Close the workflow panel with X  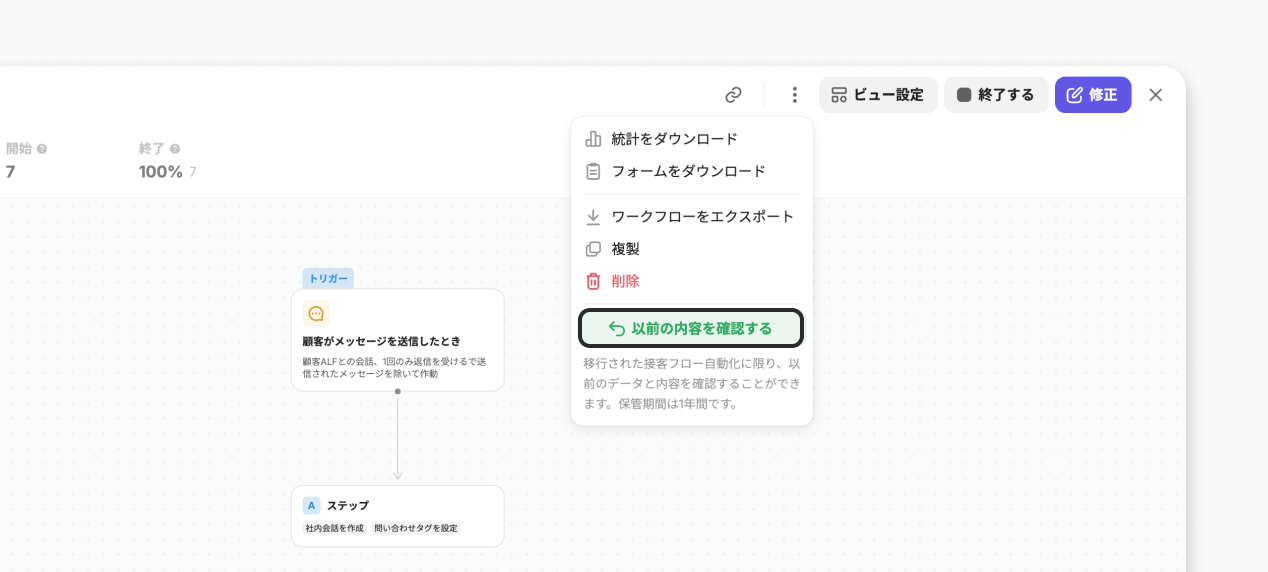(1155, 95)
